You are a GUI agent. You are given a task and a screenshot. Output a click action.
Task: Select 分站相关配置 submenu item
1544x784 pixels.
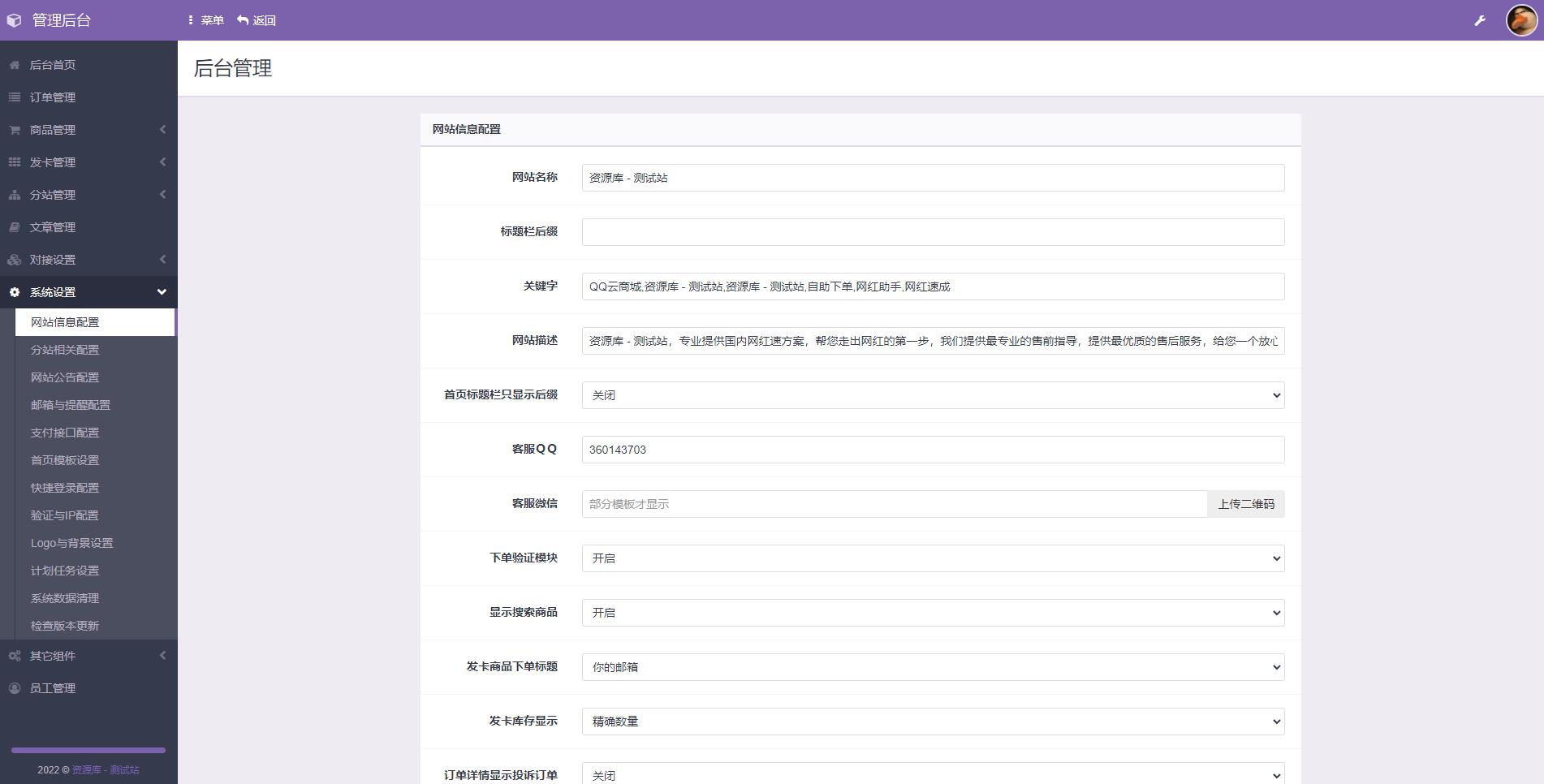click(x=96, y=350)
